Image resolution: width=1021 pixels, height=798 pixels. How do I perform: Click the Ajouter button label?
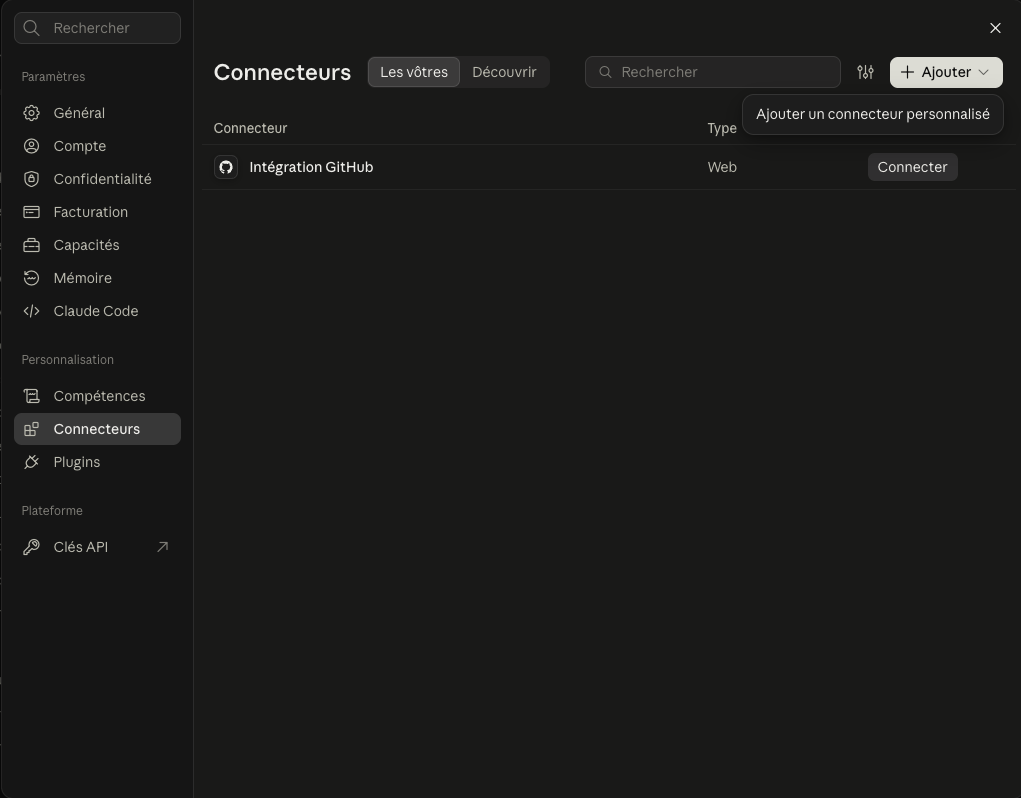[946, 72]
